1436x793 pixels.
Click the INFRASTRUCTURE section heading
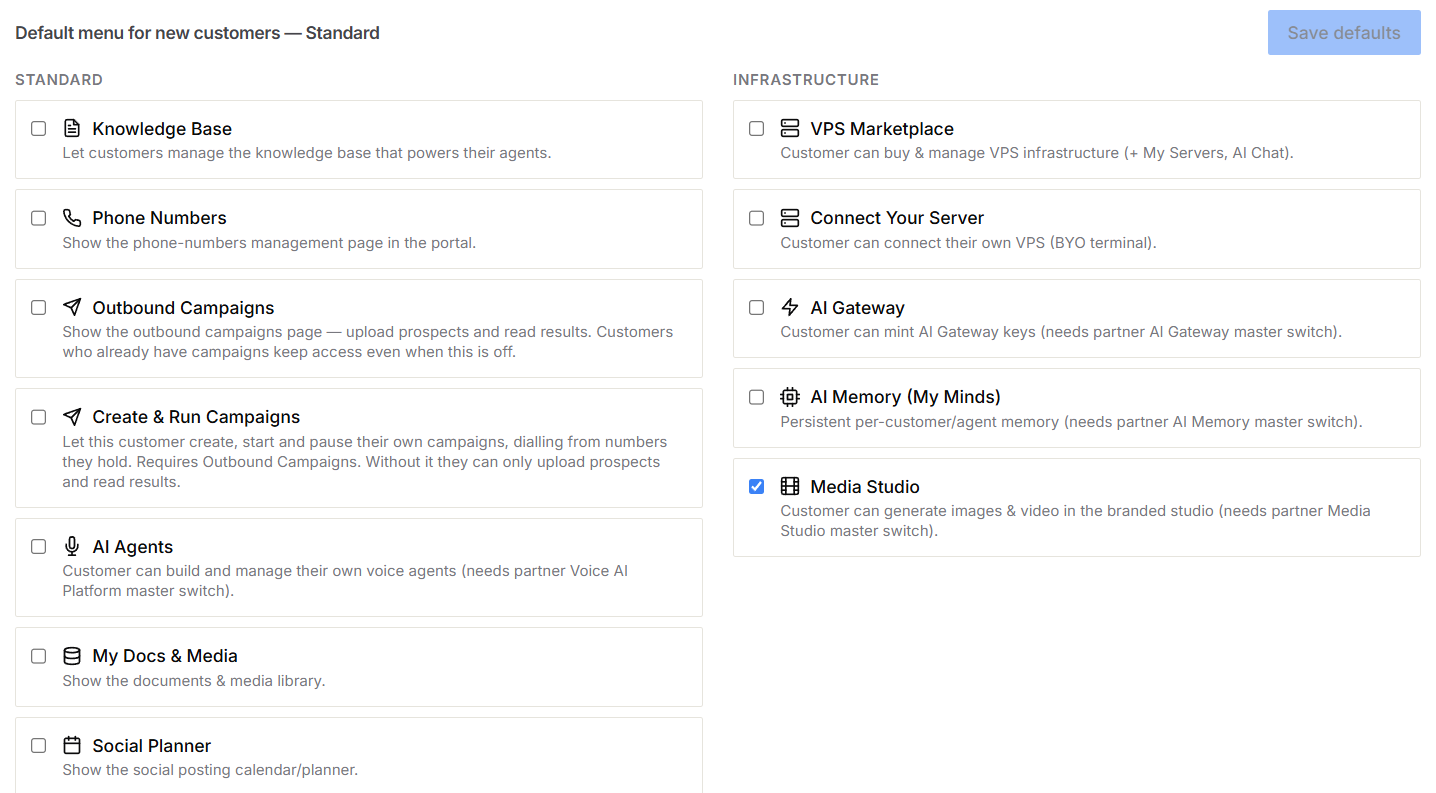[x=806, y=80]
